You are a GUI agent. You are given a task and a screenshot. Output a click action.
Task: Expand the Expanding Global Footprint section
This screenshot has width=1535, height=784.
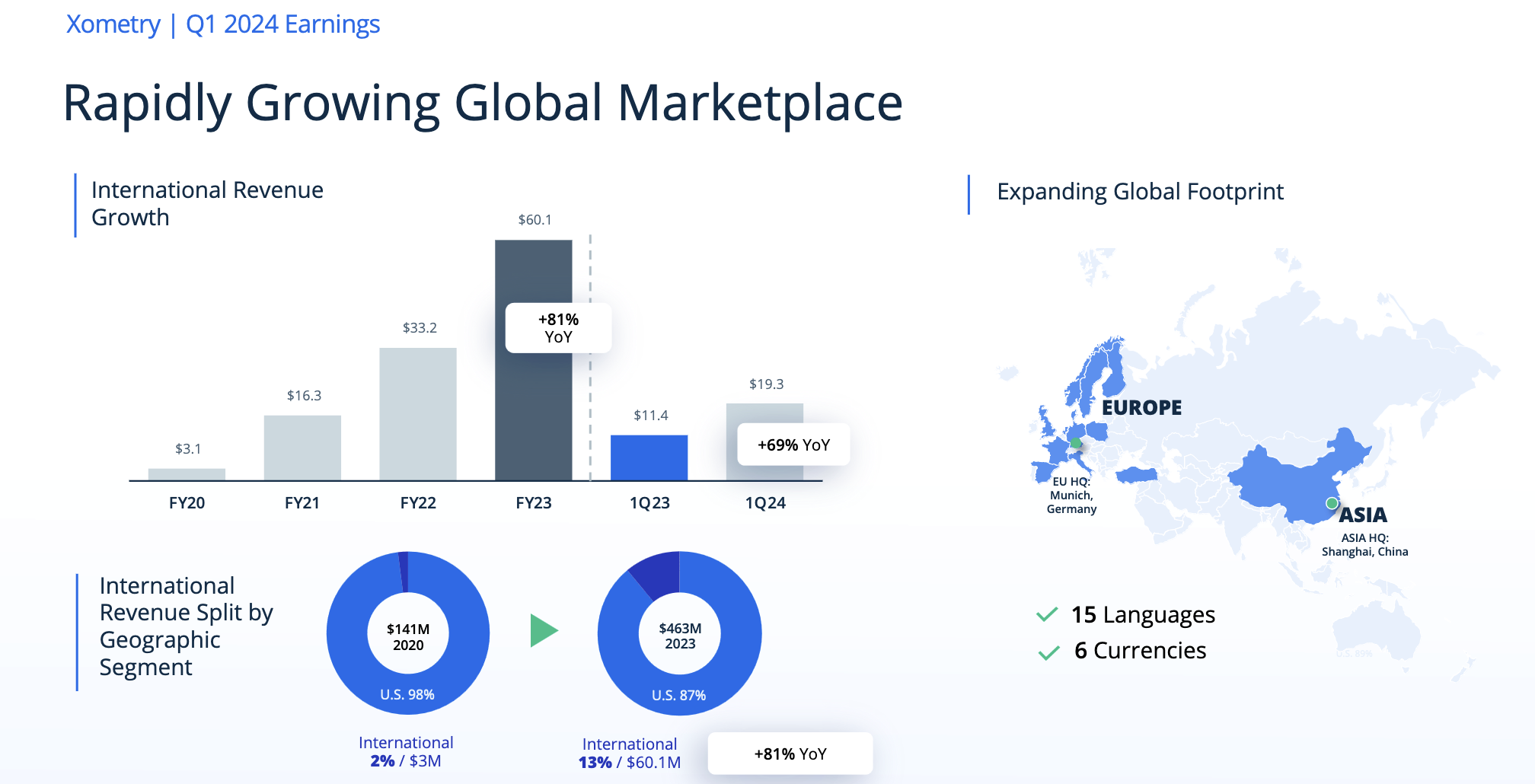pos(1139,192)
